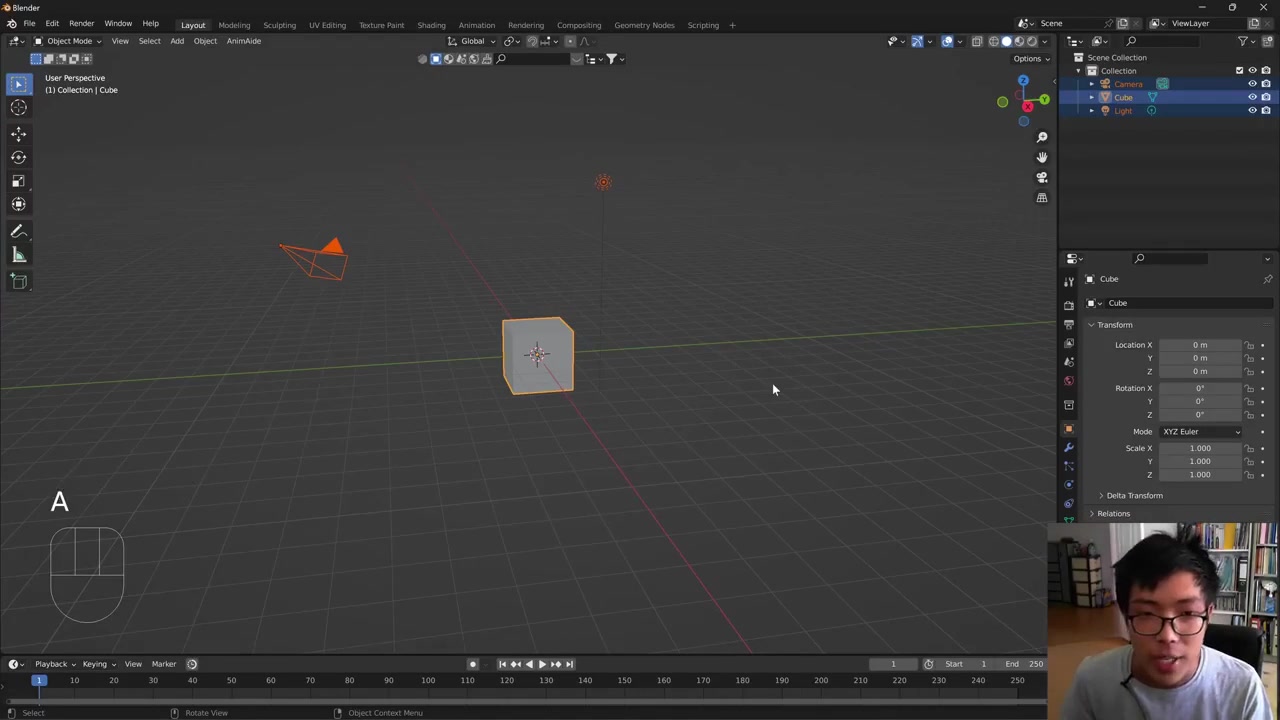The width and height of the screenshot is (1280, 720).
Task: Click the Location X value field
Action: (1199, 345)
